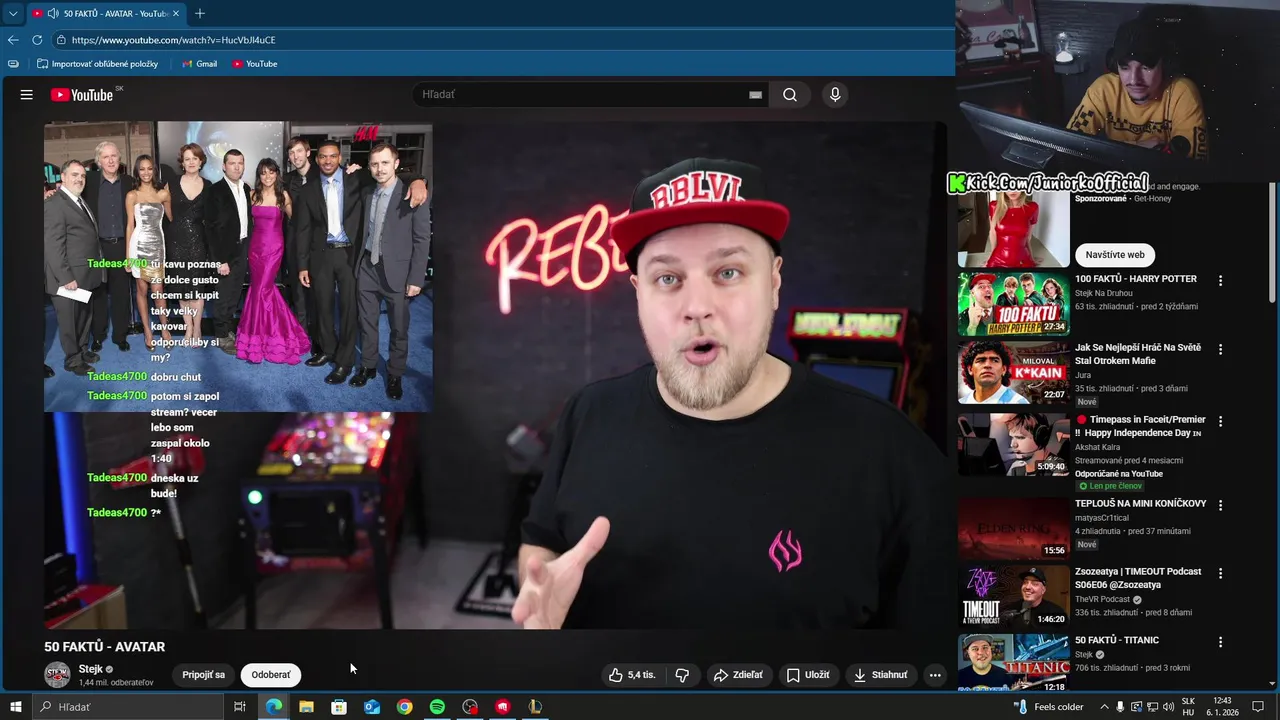Open the YouTube bookmark in favorites bar
Screen dimensions: 1280x720
pos(254,64)
